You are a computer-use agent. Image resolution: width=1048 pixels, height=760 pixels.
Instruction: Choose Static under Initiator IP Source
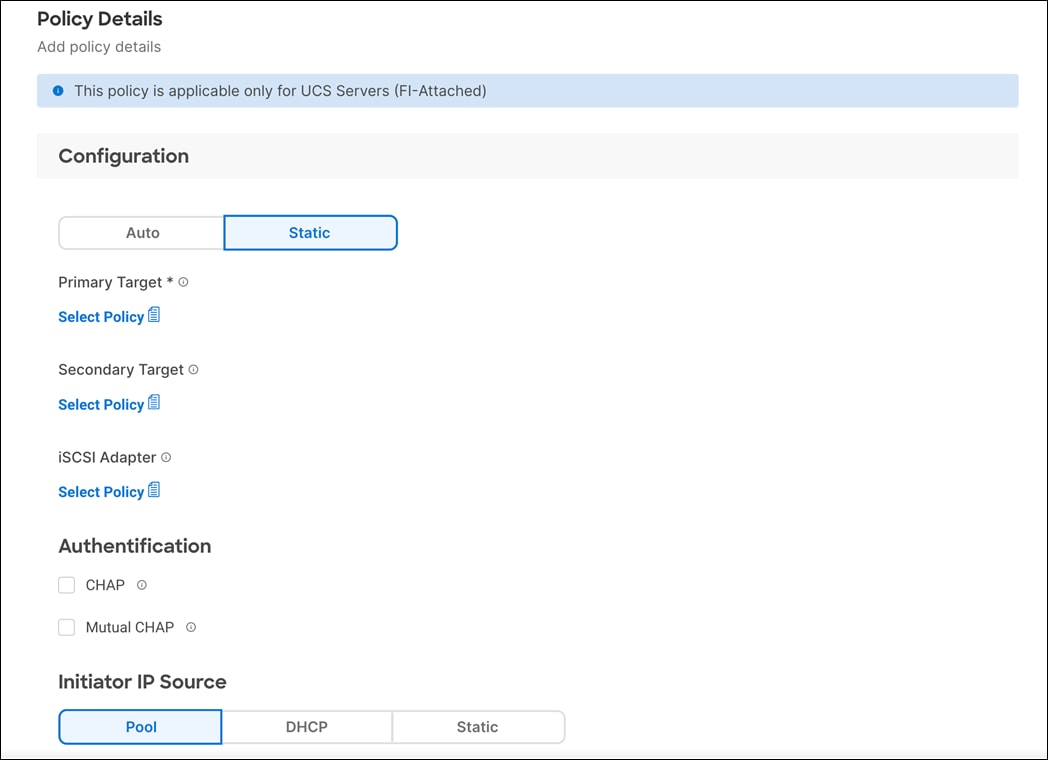(478, 727)
